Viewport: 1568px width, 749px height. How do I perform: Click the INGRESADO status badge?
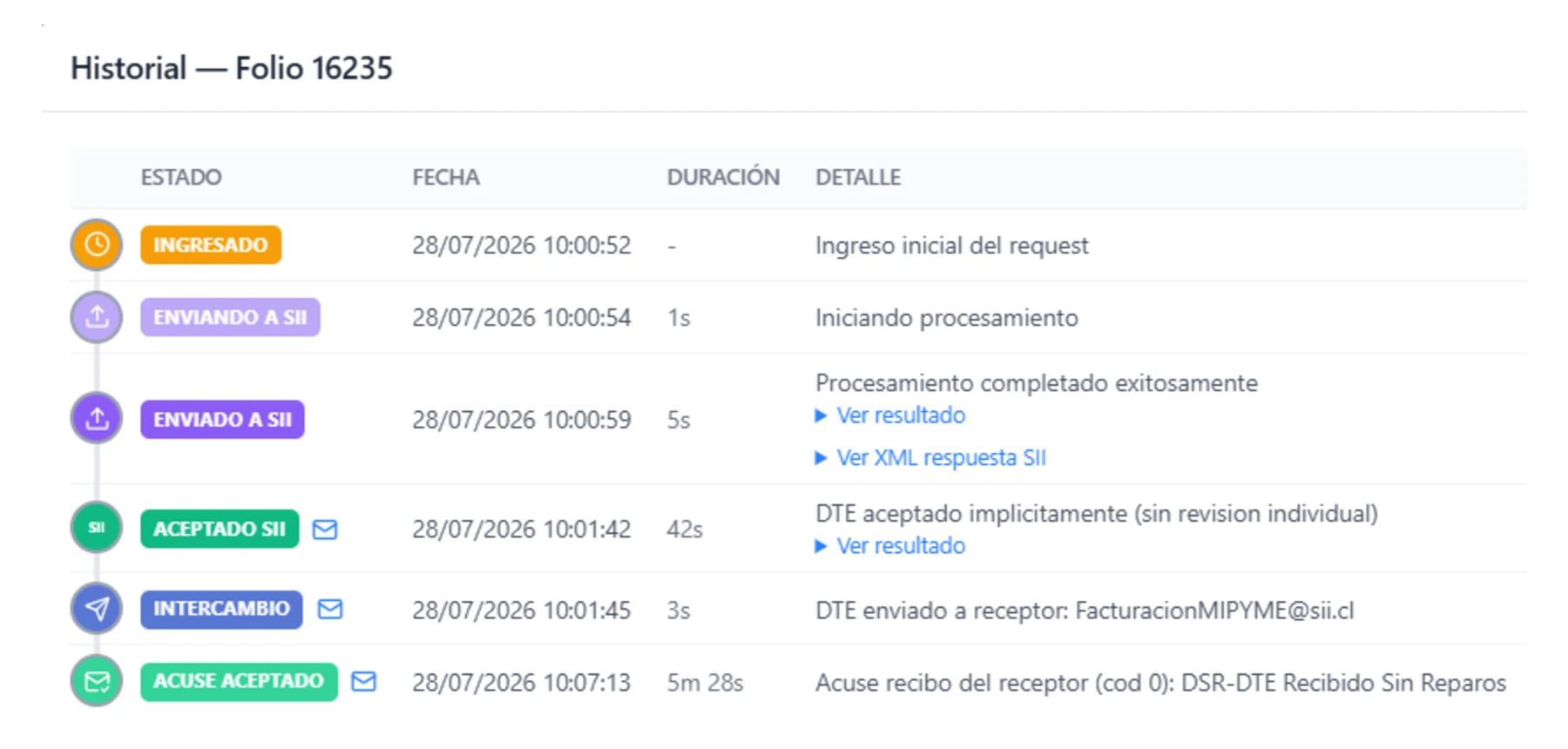click(x=211, y=245)
